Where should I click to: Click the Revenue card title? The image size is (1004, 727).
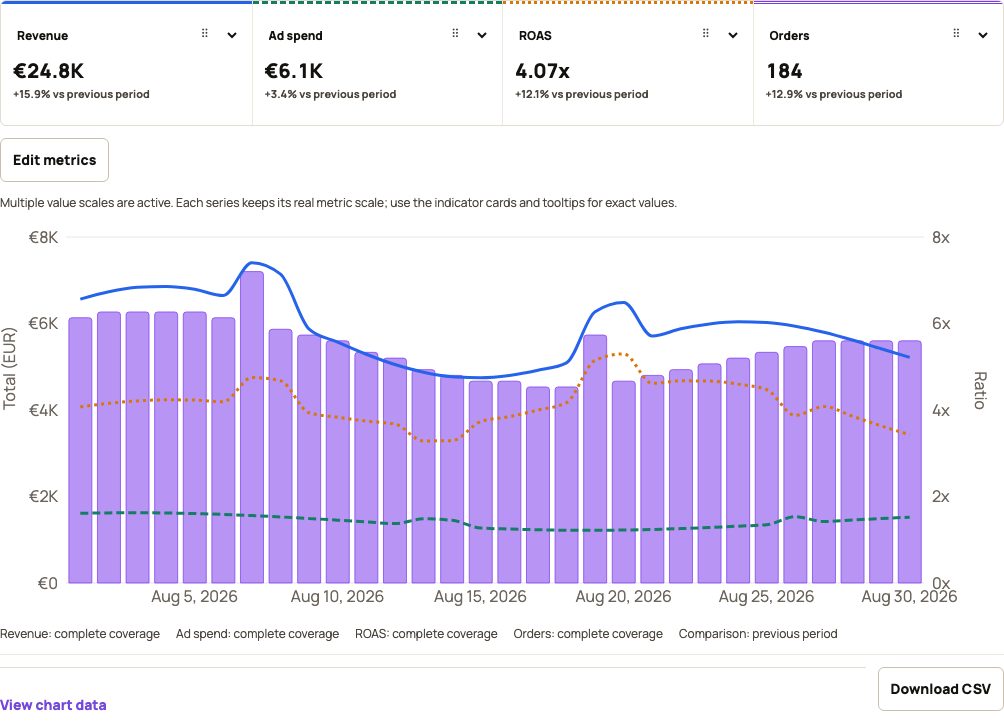point(42,36)
